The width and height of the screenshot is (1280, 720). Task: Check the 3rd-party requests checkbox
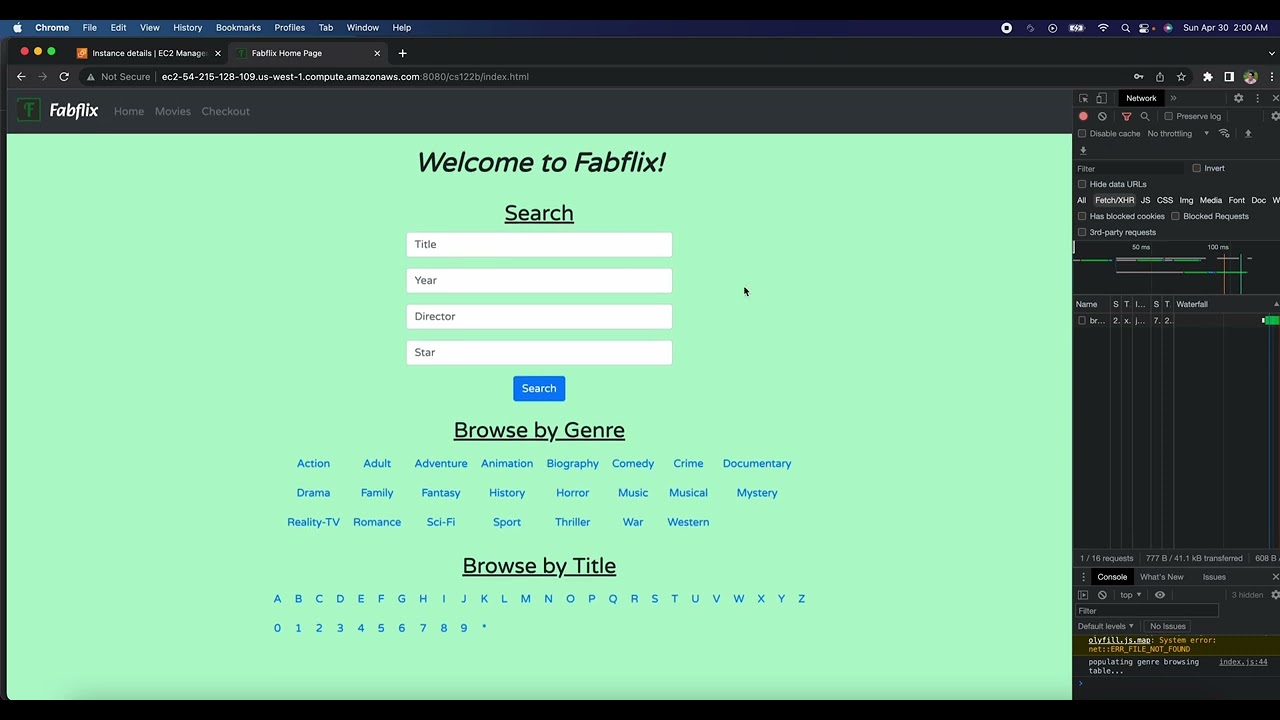[x=1082, y=232]
